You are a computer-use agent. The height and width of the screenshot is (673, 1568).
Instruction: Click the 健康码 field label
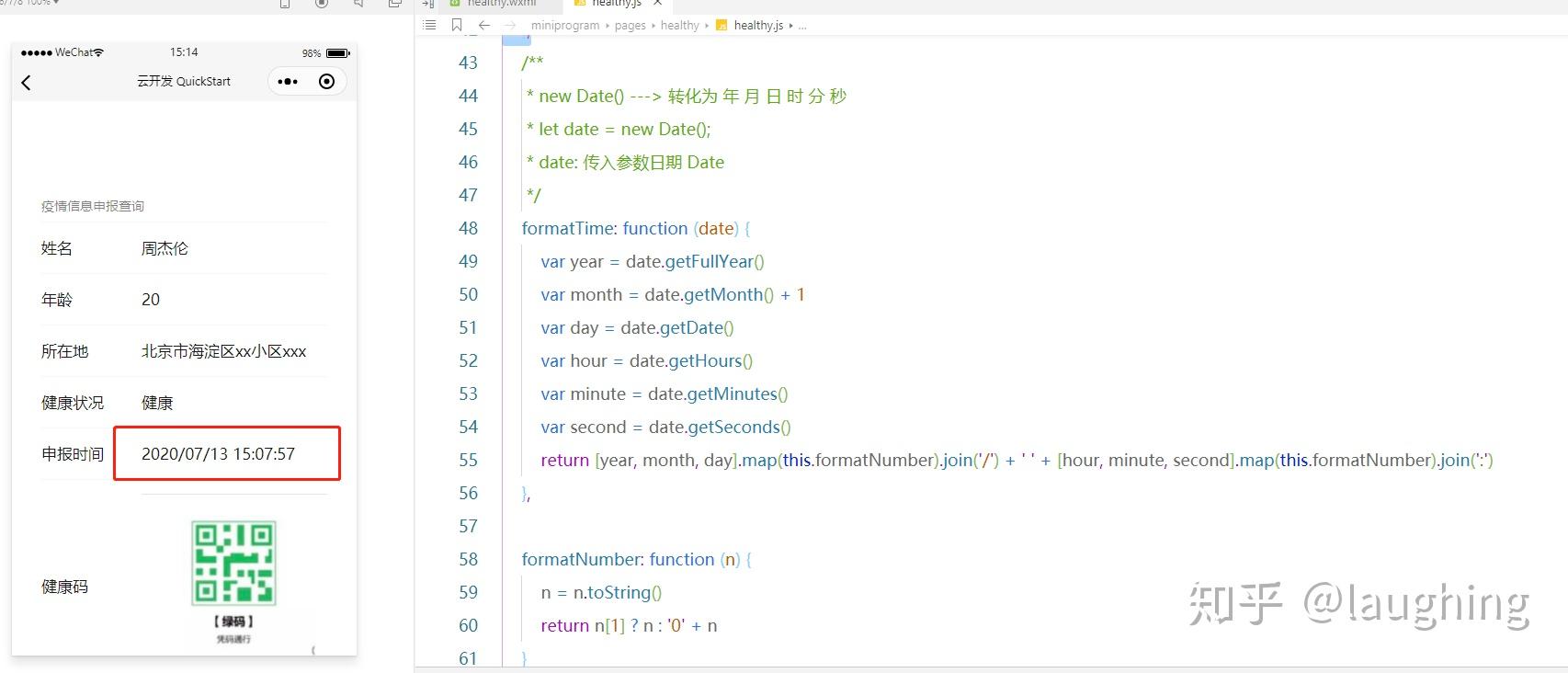65,587
